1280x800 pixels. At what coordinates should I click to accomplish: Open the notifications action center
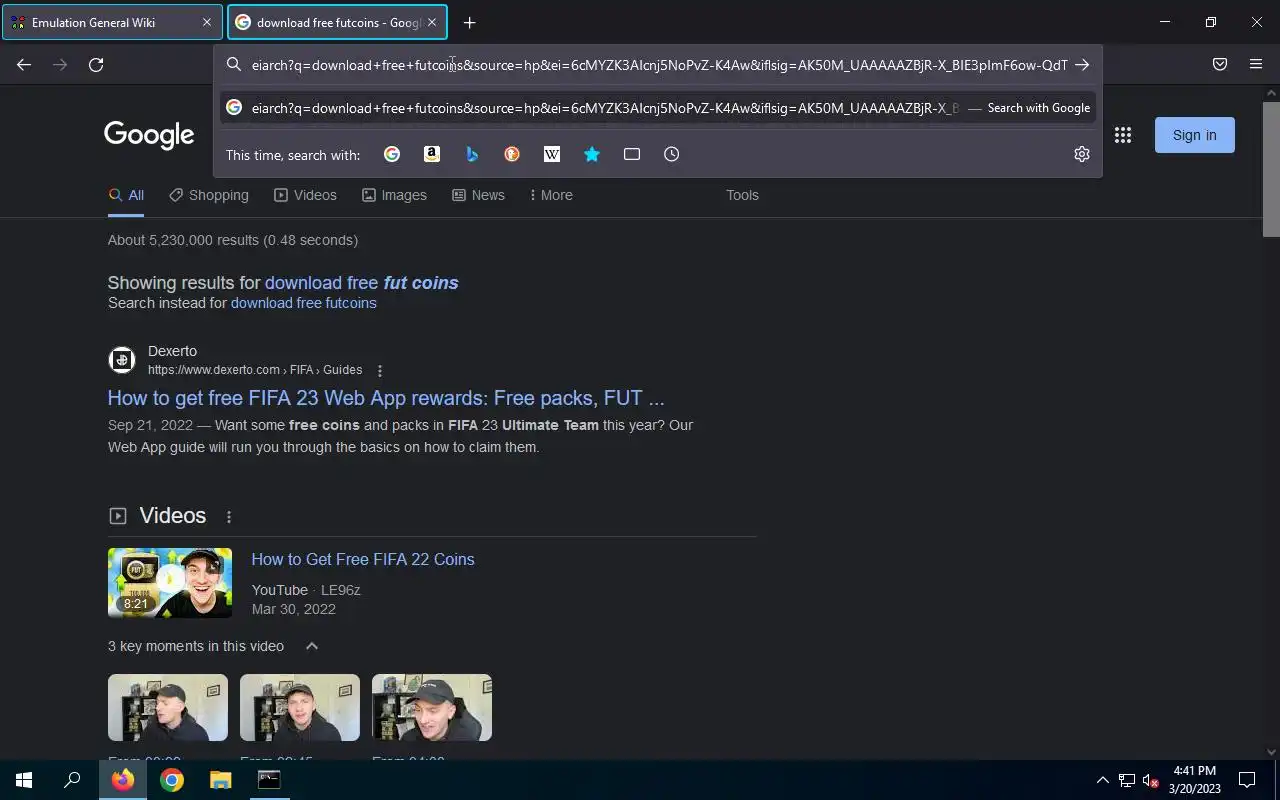pyautogui.click(x=1247, y=780)
